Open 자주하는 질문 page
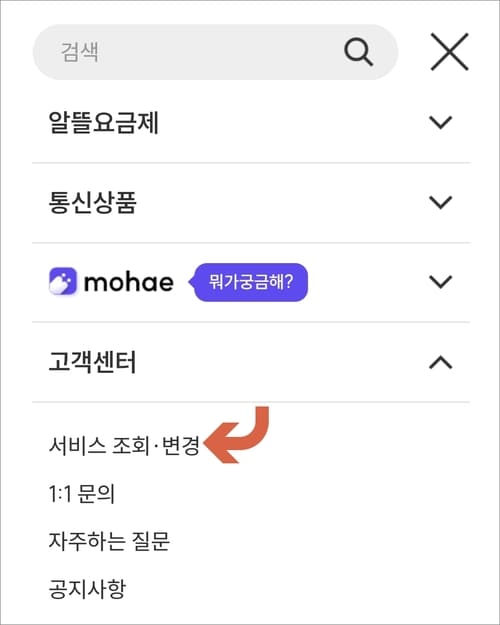The image size is (500, 625). [x=109, y=541]
